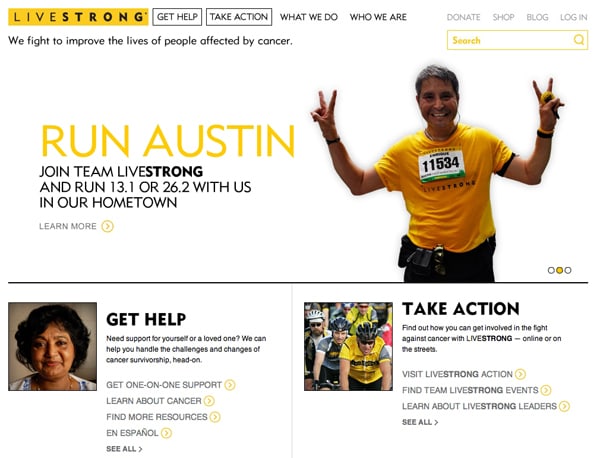Click the "We fight to improve the lives" tagline
Screen dimensions: 600x458
click(x=150, y=41)
